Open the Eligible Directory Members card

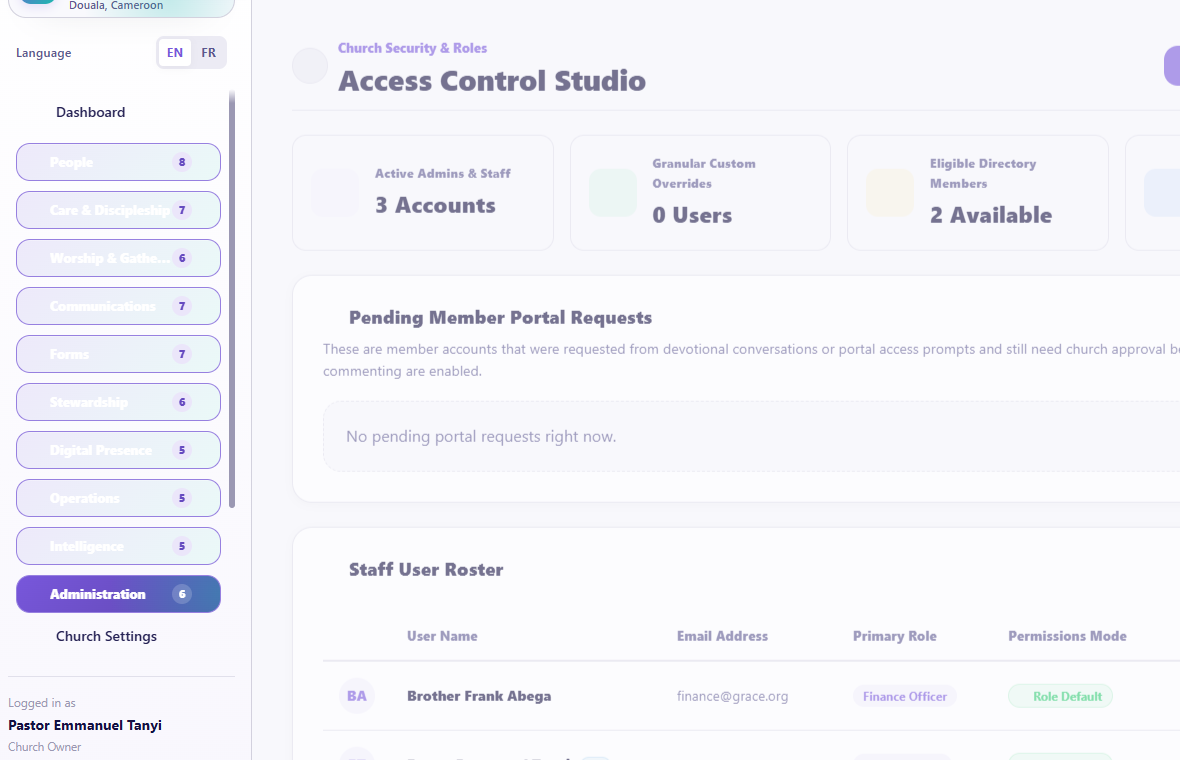tap(978, 193)
